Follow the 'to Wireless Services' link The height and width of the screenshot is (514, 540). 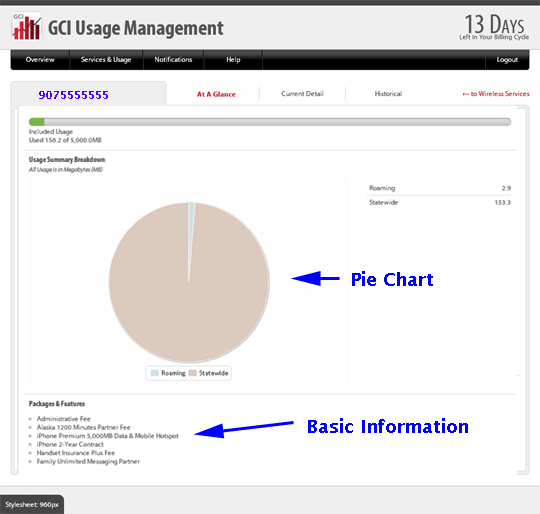pos(496,94)
